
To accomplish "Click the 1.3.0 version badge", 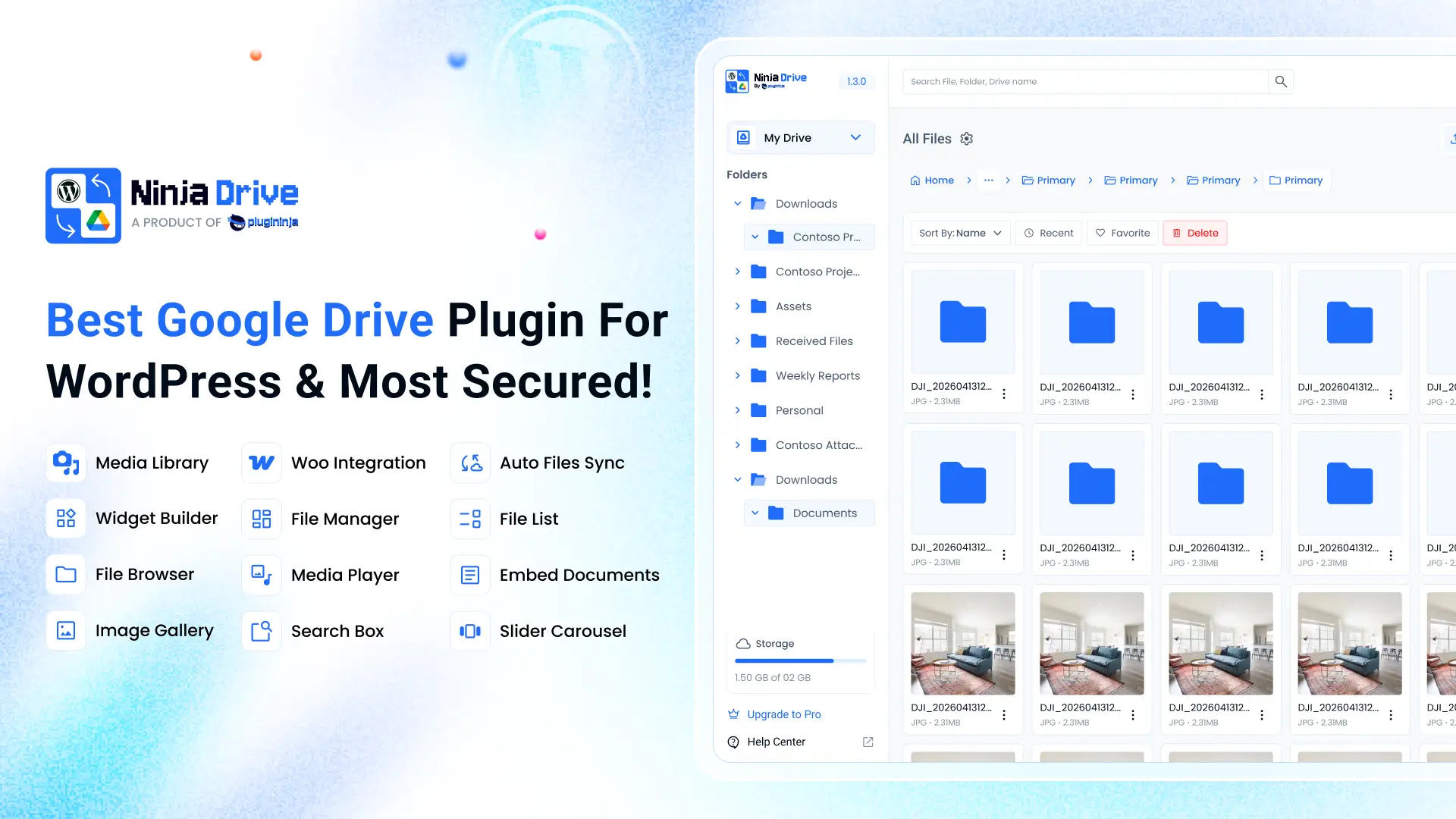I will coord(856,81).
